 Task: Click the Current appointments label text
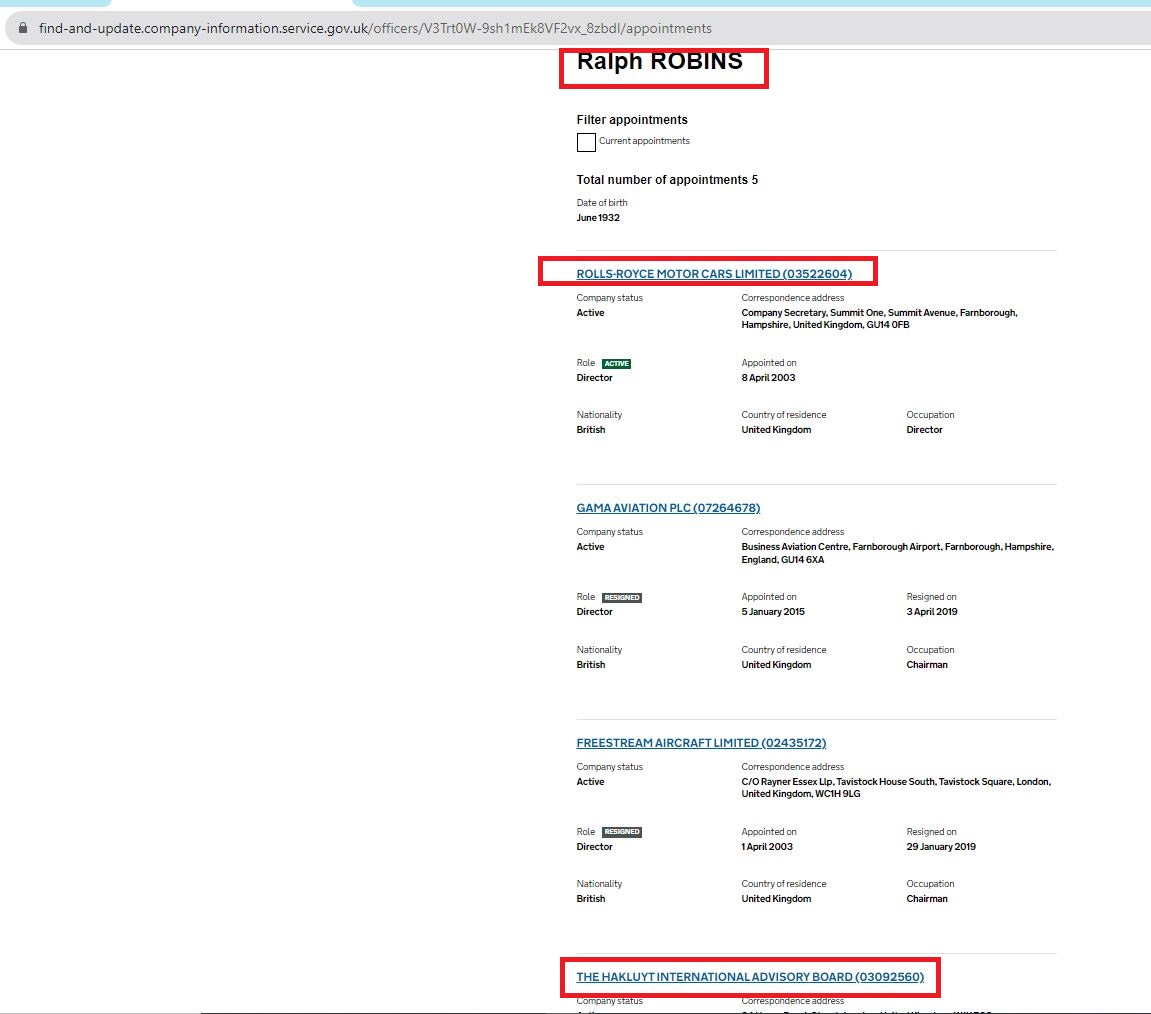point(644,141)
